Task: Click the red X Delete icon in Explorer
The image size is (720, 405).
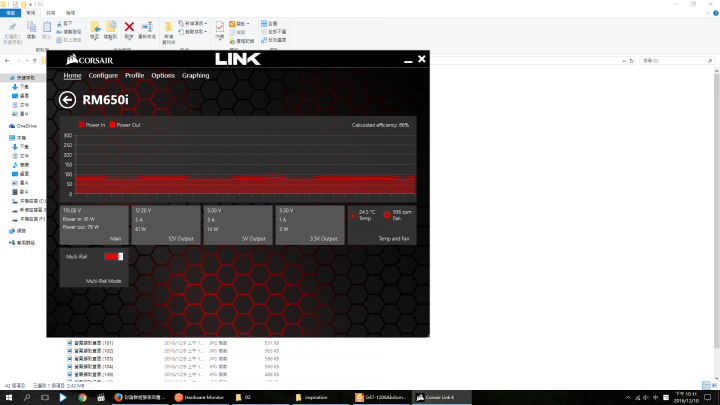Action: tap(129, 27)
